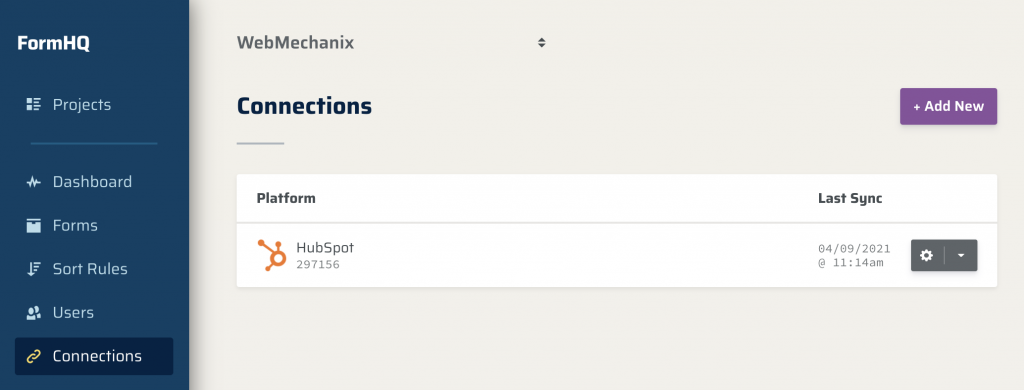Click the Platform column header
This screenshot has width=1024, height=390.
(286, 198)
